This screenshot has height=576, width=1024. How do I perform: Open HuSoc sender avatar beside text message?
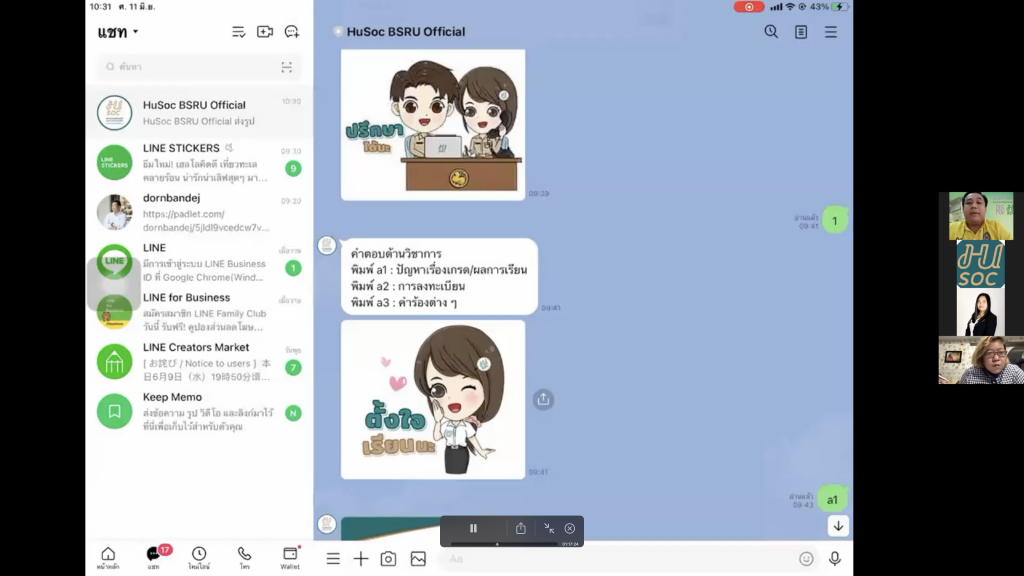pos(327,246)
